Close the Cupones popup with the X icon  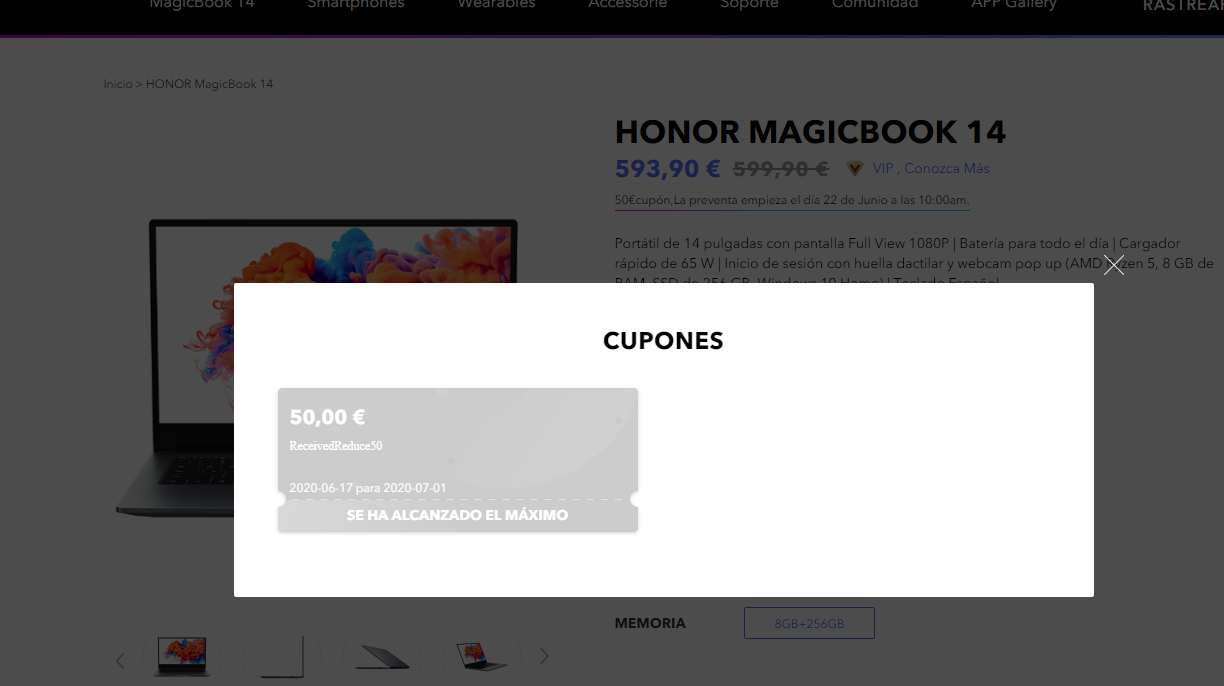coord(1114,265)
